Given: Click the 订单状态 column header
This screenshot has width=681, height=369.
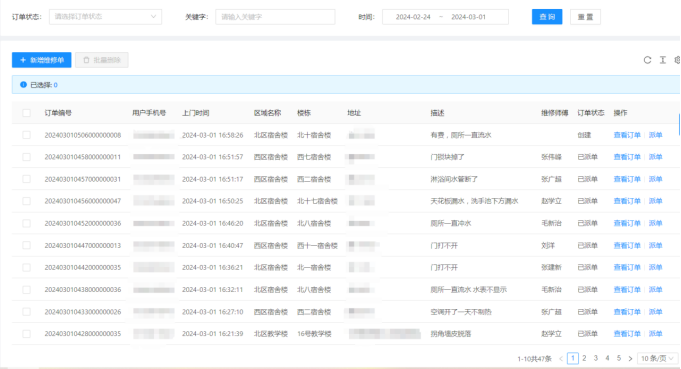Looking at the screenshot, I should (x=591, y=113).
